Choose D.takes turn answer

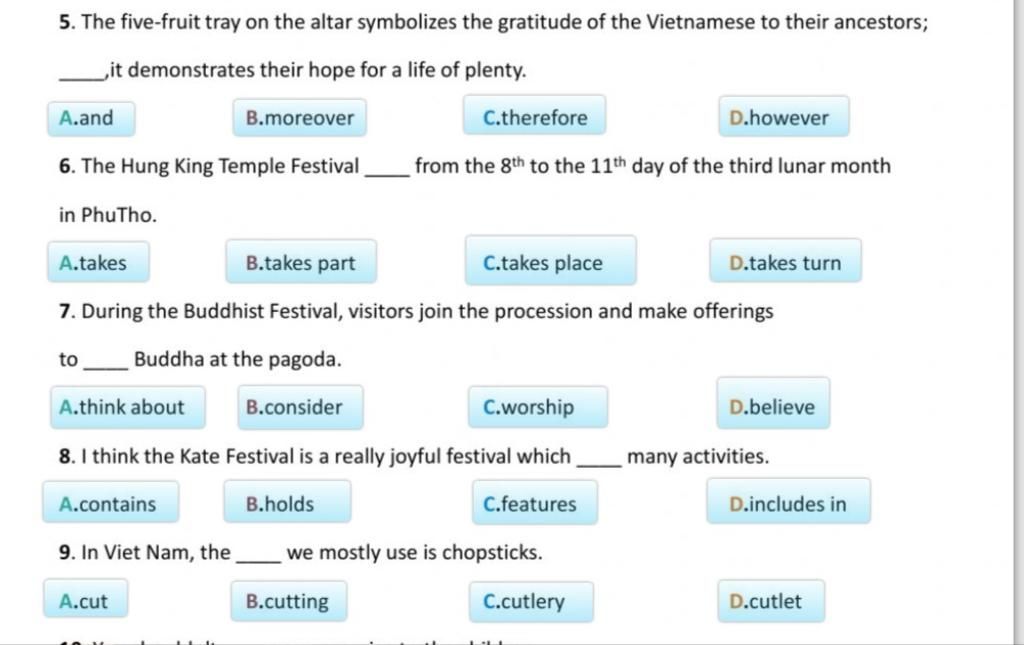click(x=786, y=260)
